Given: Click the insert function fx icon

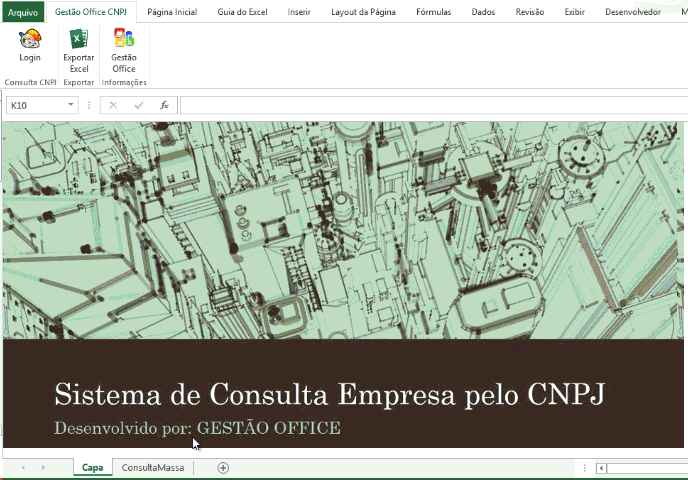Looking at the screenshot, I should pos(165,105).
